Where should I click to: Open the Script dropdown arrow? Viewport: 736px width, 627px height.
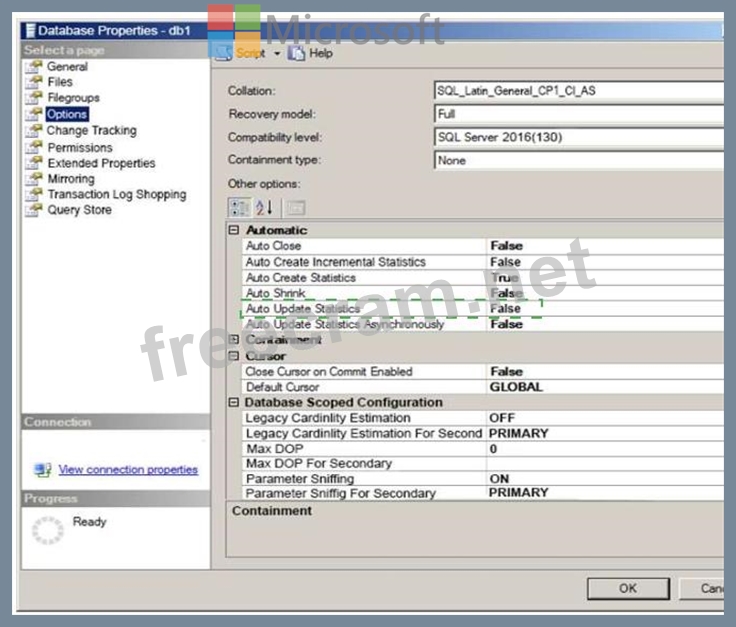[277, 54]
